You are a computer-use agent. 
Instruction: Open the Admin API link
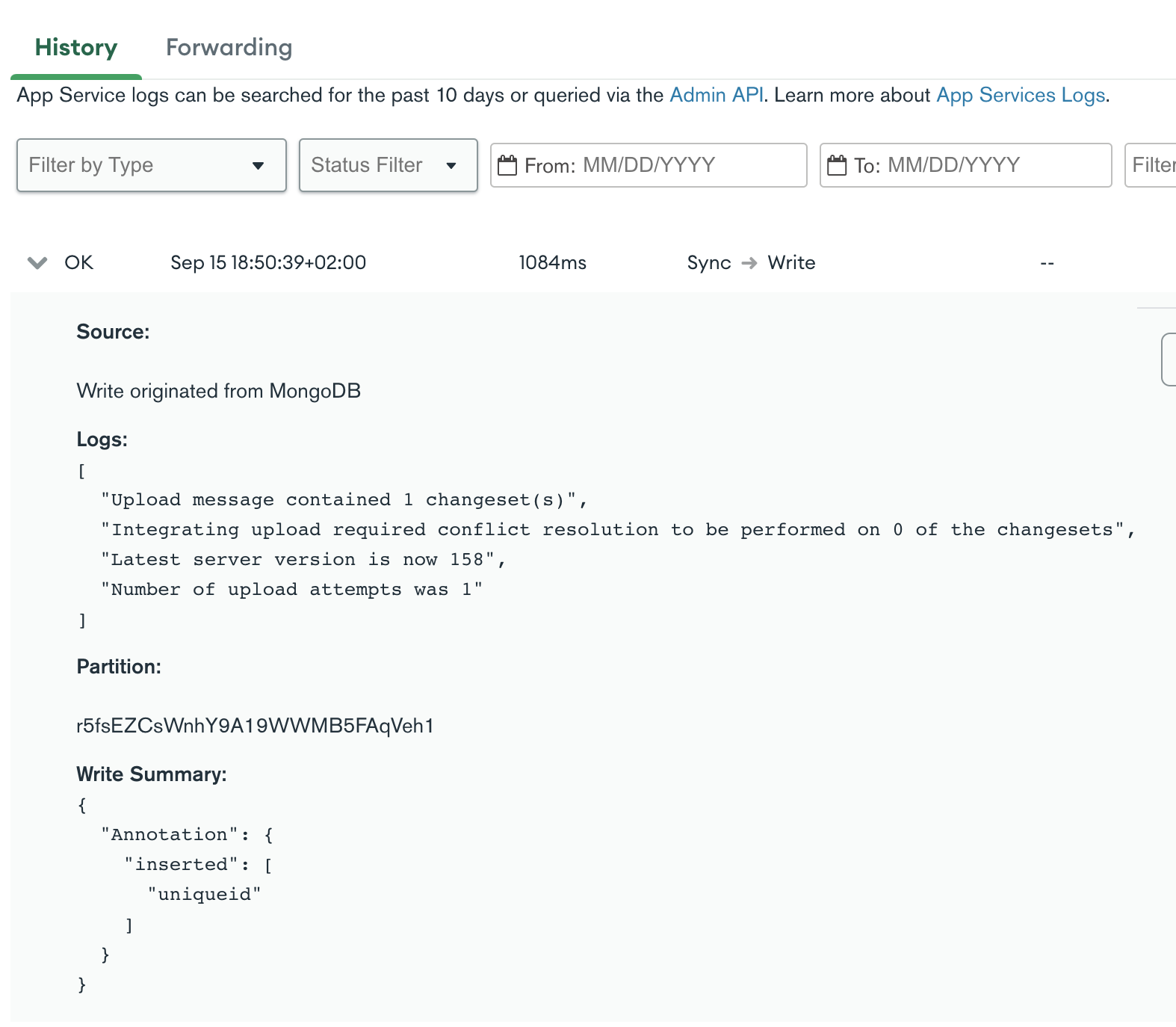pos(716,96)
